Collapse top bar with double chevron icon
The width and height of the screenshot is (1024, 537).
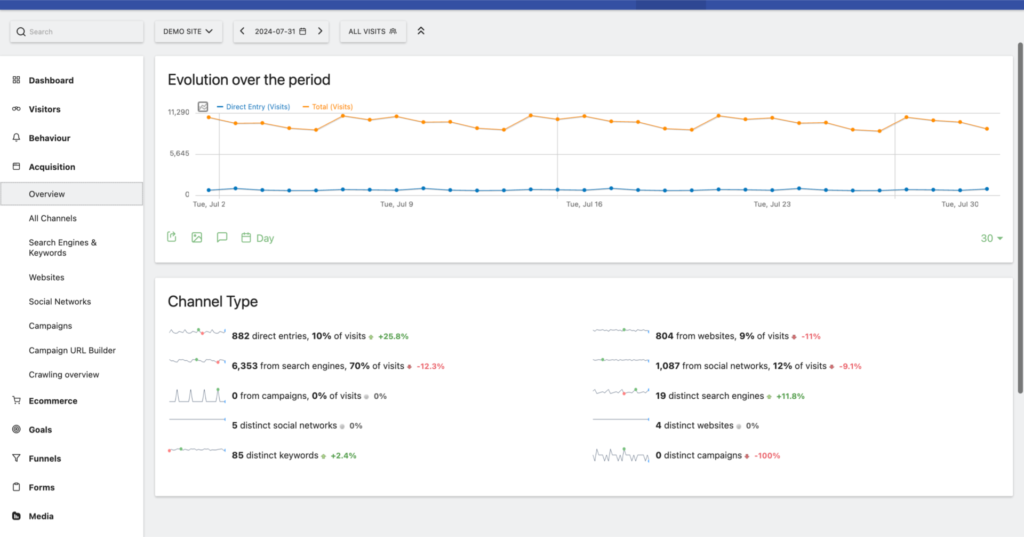tap(421, 32)
